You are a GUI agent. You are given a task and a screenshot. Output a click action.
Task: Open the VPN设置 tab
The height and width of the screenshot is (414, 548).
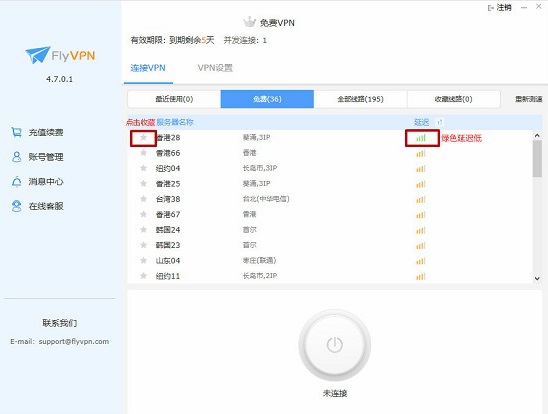215,68
